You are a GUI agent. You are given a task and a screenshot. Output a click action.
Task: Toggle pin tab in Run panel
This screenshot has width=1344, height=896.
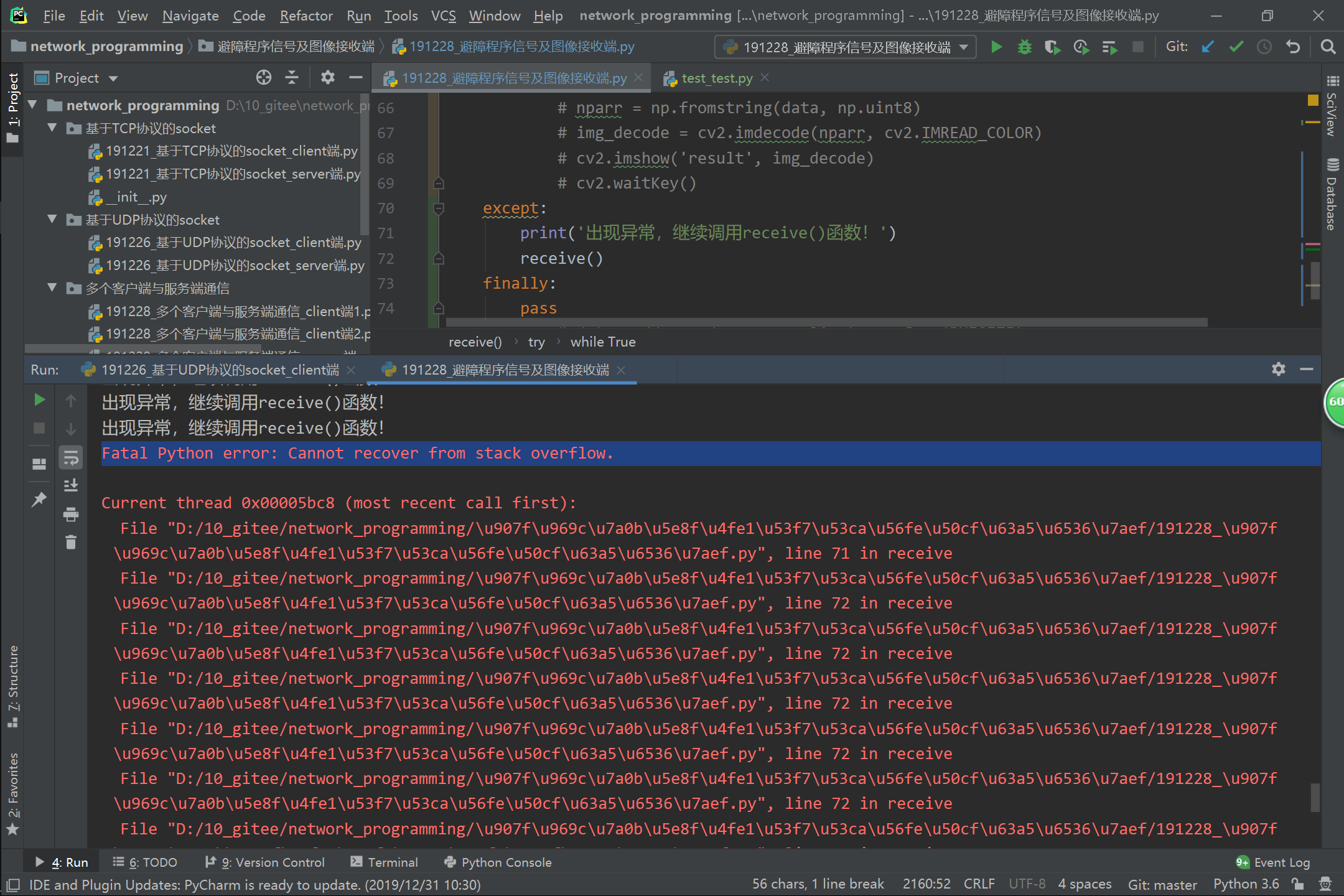(x=39, y=499)
